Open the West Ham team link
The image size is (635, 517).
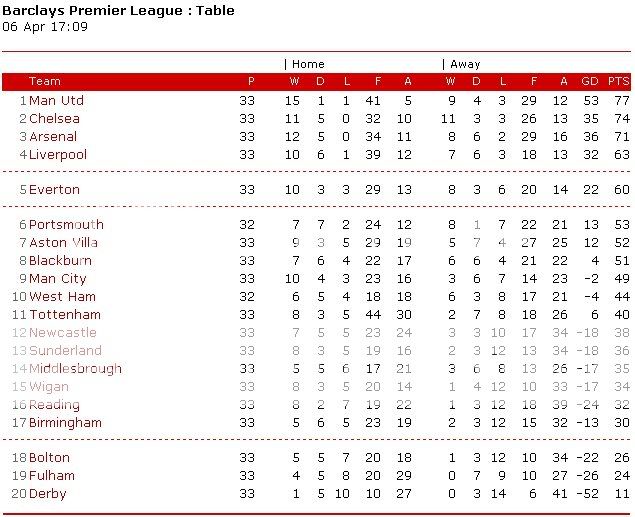pos(62,297)
